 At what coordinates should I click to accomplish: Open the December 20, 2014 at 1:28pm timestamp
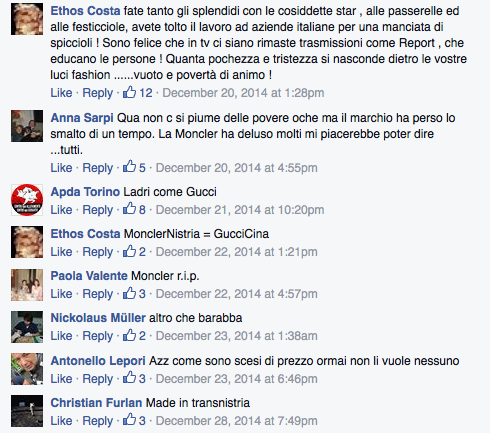coord(243,93)
